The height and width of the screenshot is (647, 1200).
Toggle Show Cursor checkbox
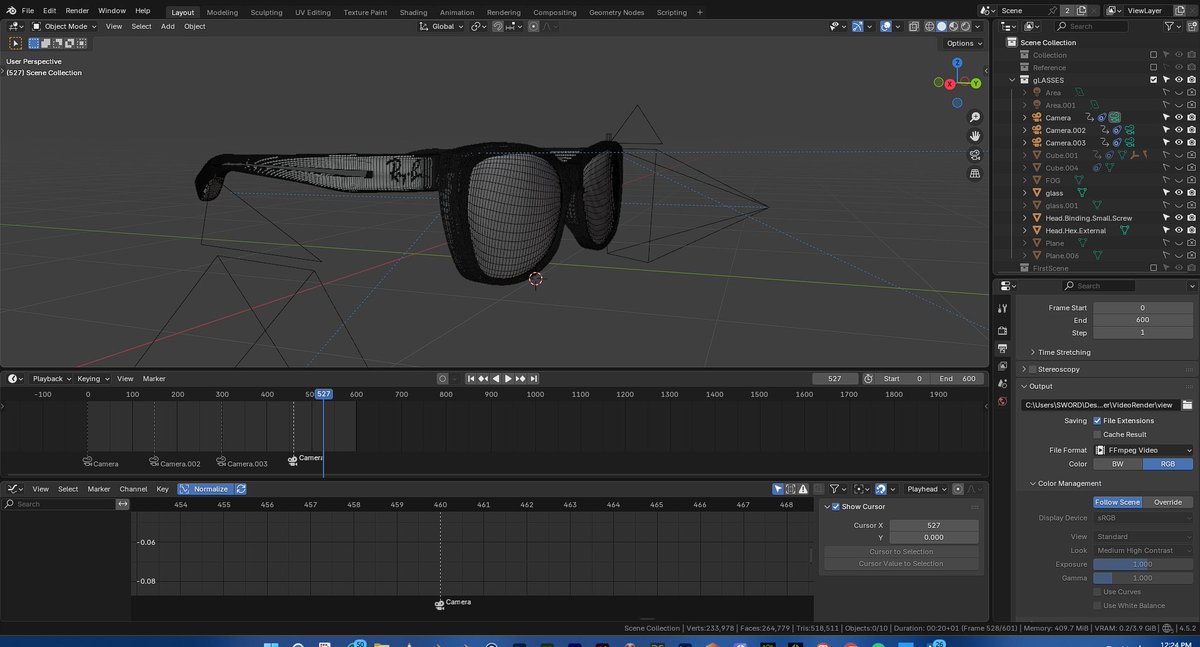pyautogui.click(x=836, y=507)
